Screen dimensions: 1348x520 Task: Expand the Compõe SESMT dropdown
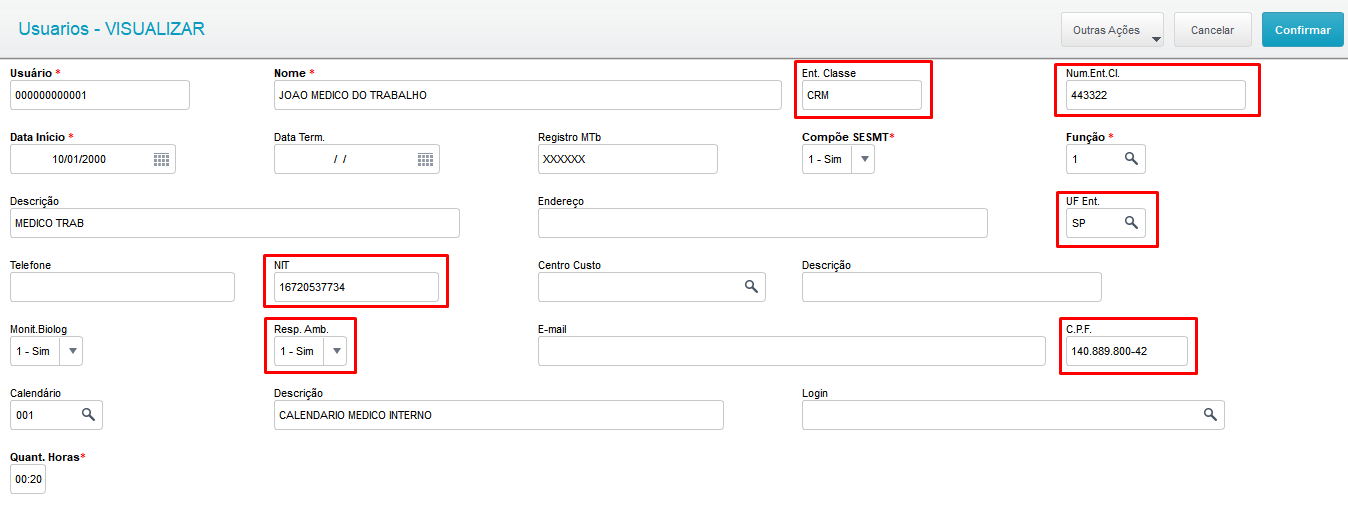864,159
